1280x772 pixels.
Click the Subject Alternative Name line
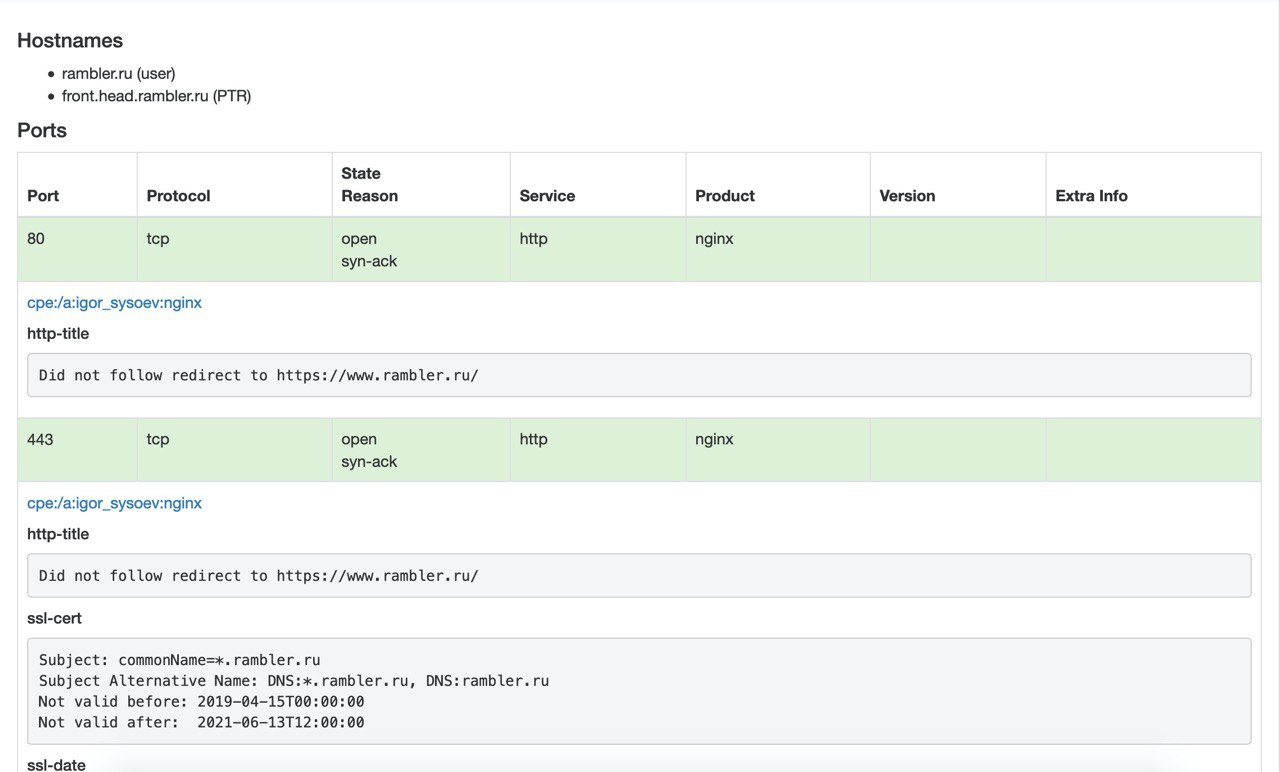tap(294, 681)
